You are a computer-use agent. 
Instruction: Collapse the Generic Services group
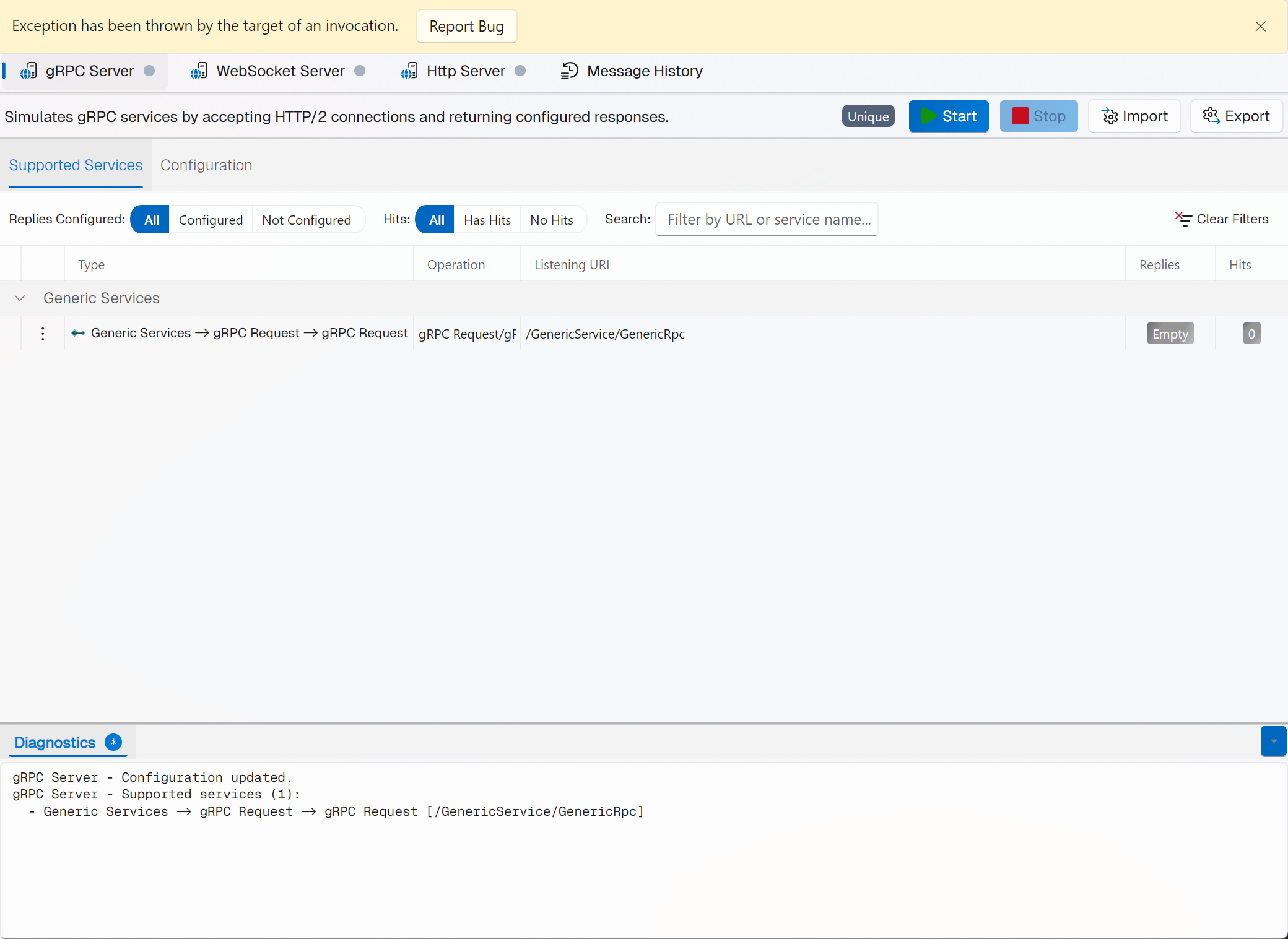[20, 298]
